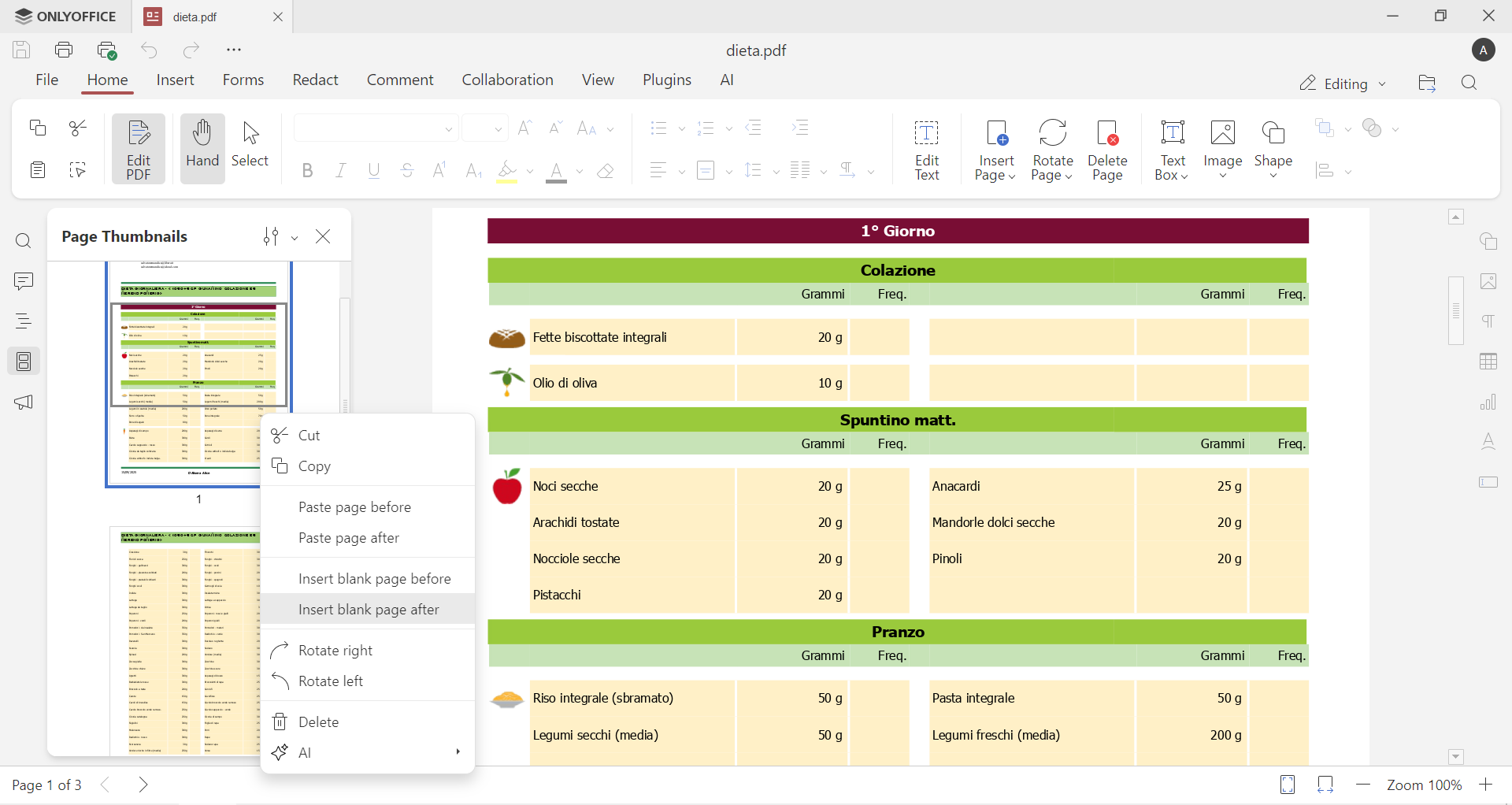Screen dimensions: 1512x805
Task: Open the Comments panel in left sidebar
Action: [24, 281]
